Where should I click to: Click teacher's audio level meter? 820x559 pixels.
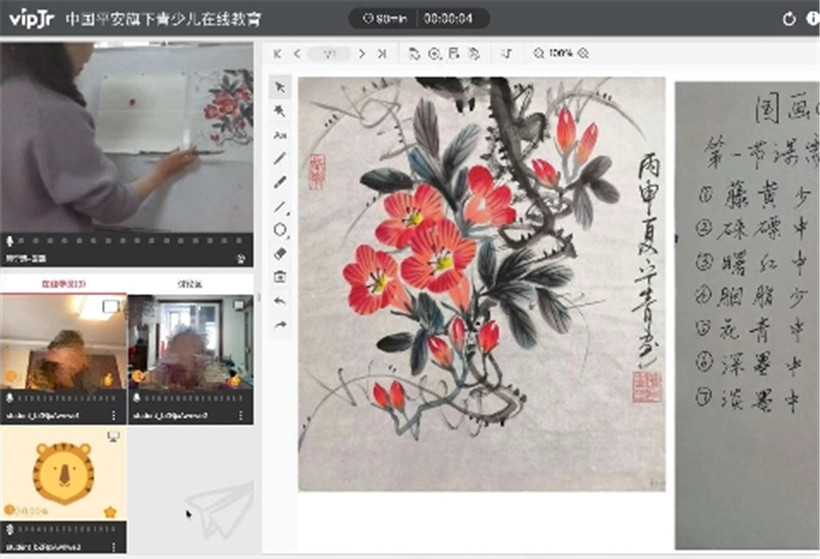tap(130, 241)
